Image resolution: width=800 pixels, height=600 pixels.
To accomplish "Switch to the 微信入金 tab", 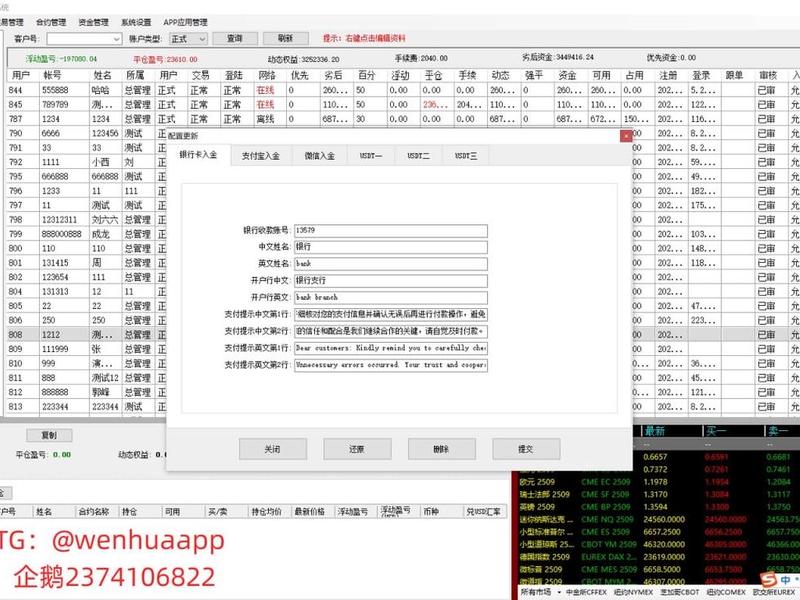I will point(320,156).
